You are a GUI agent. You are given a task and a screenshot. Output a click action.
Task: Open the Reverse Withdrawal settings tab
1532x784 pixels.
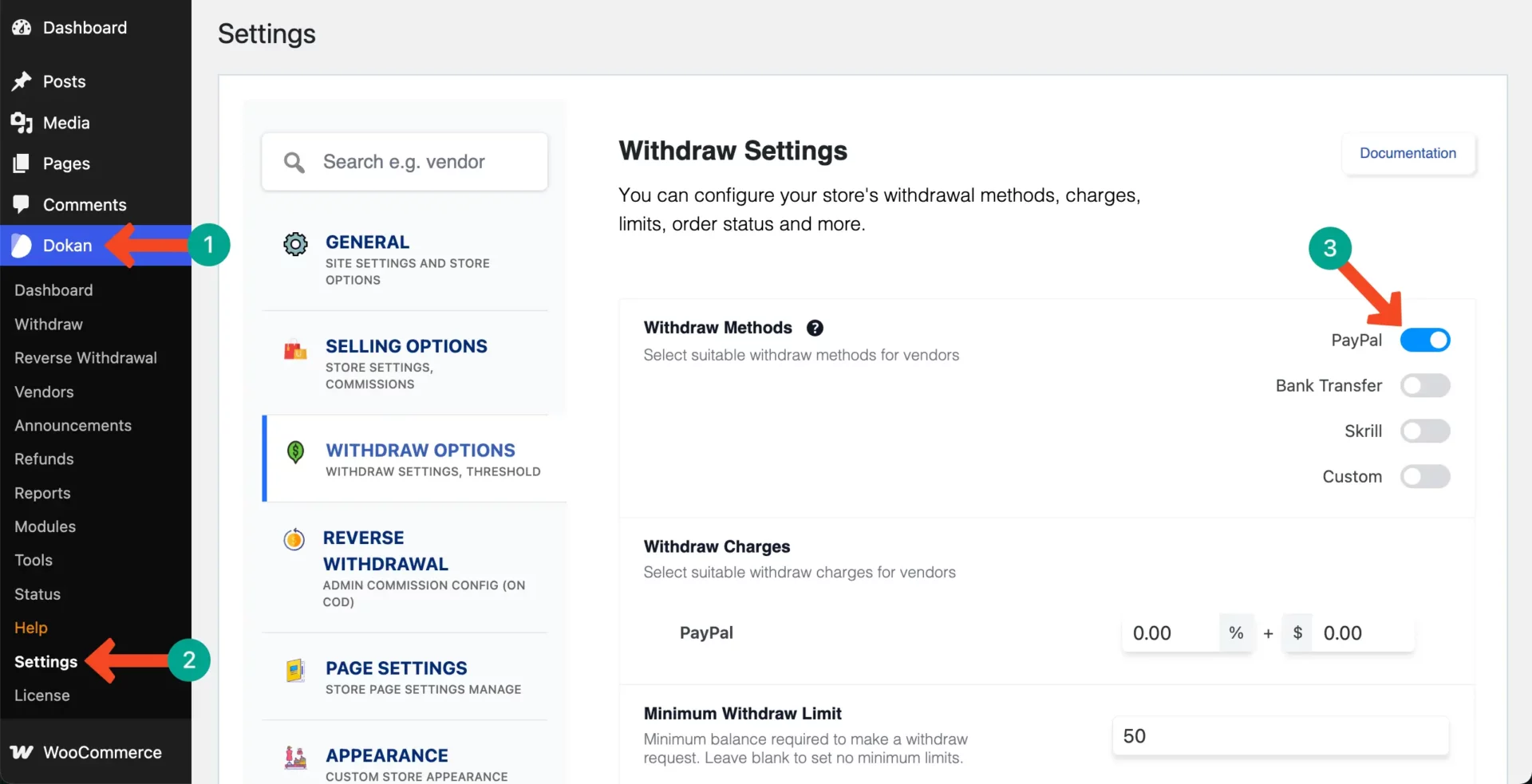point(405,568)
